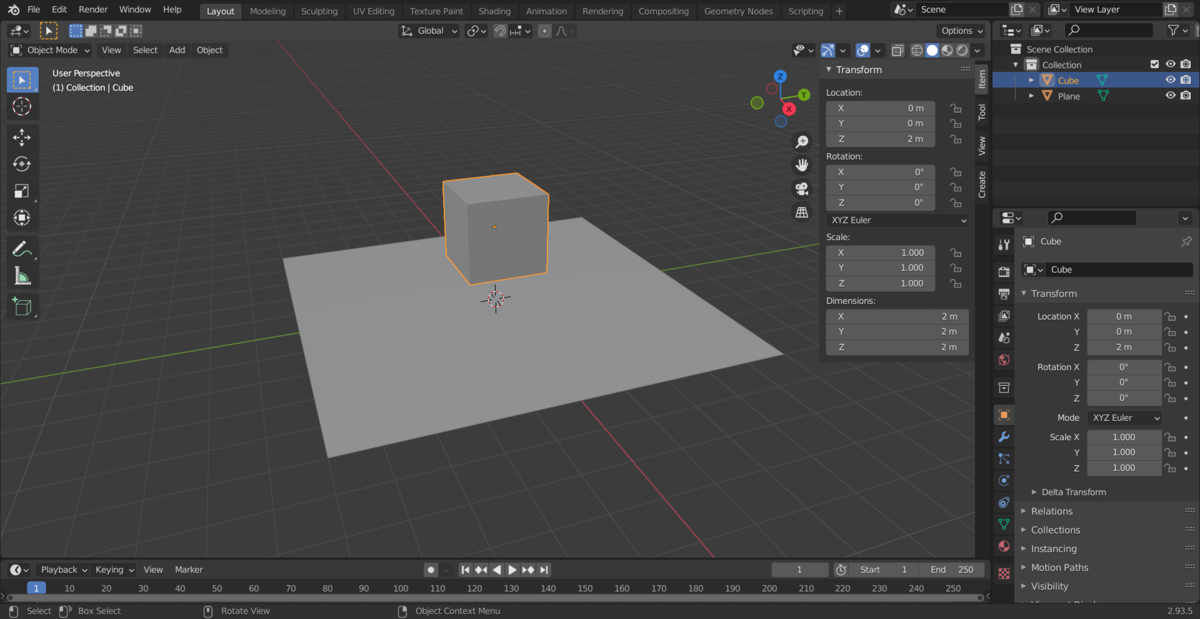Select the Rotate tool
The height and width of the screenshot is (619, 1200).
point(22,164)
